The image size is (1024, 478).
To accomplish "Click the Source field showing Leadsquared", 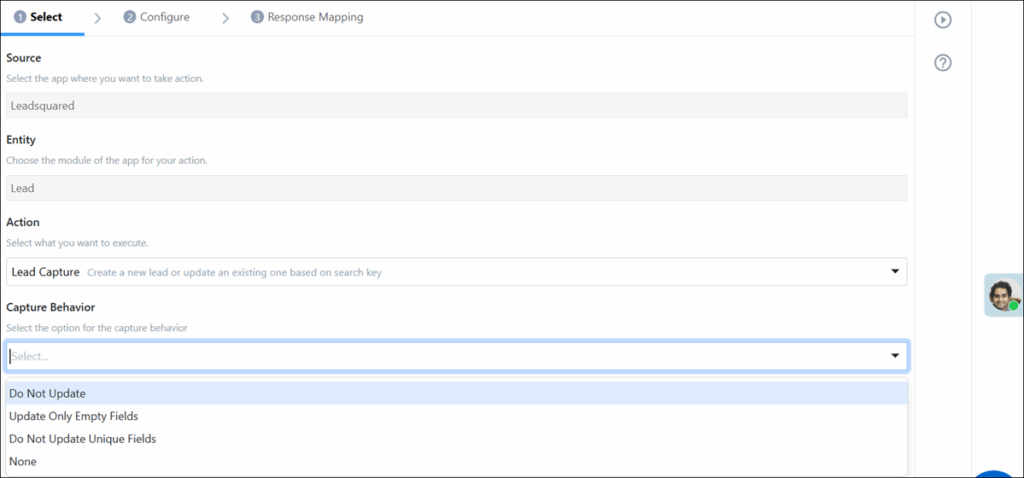I will coord(456,105).
